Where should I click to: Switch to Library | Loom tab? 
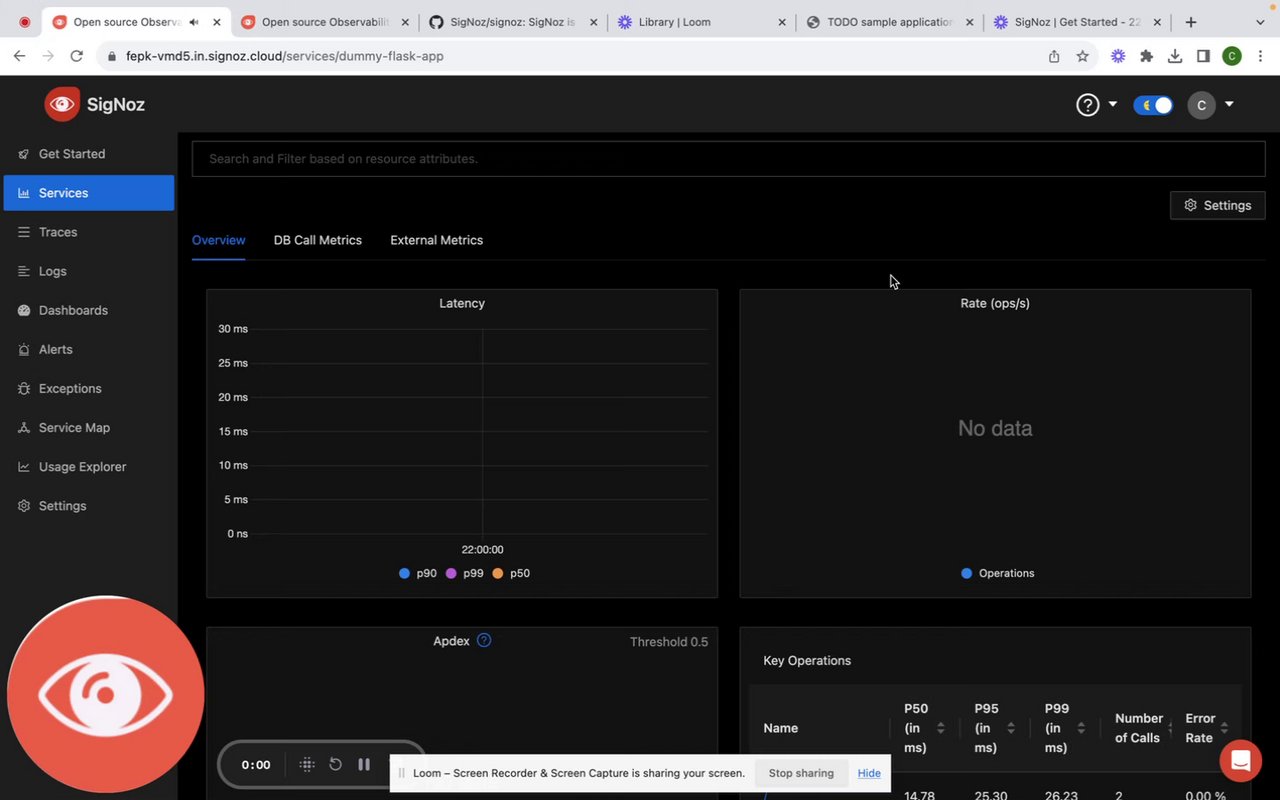coord(700,22)
